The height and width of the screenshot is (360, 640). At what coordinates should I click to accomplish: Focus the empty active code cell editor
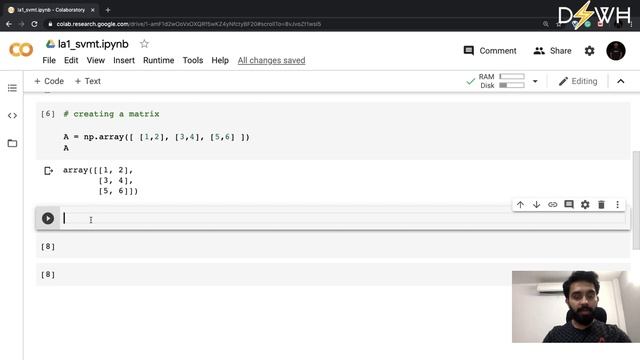343,218
